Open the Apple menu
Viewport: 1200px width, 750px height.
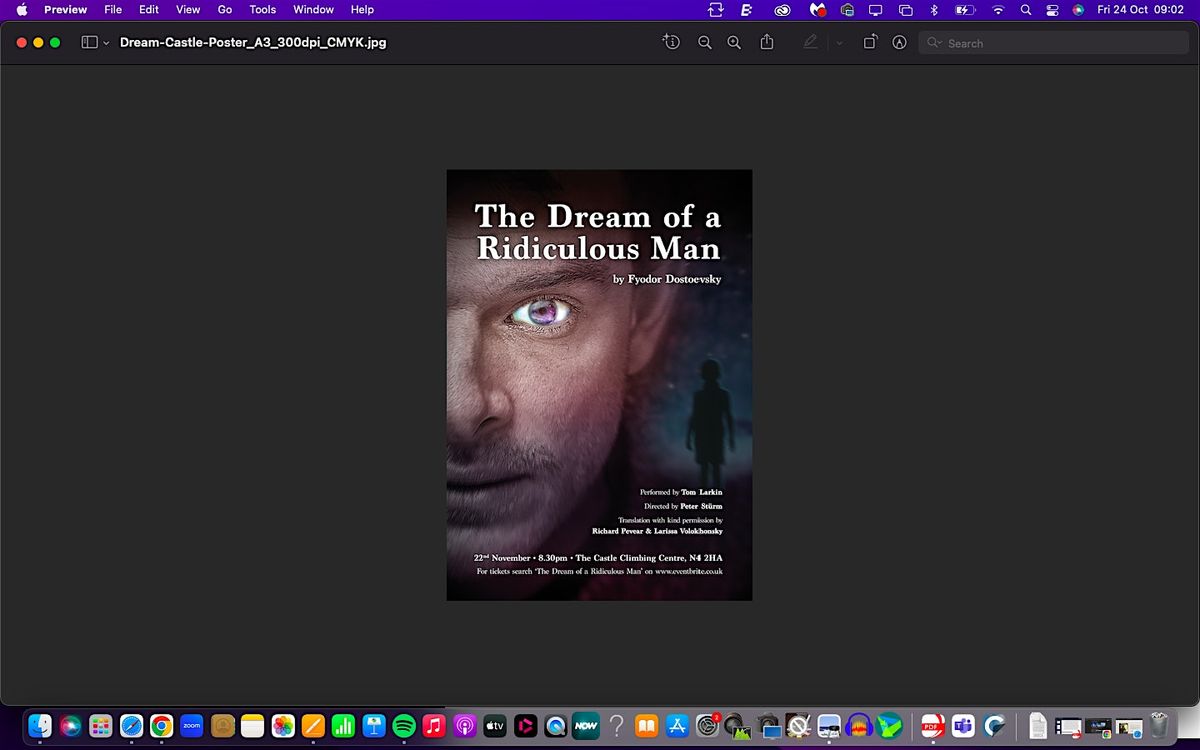pos(21,10)
